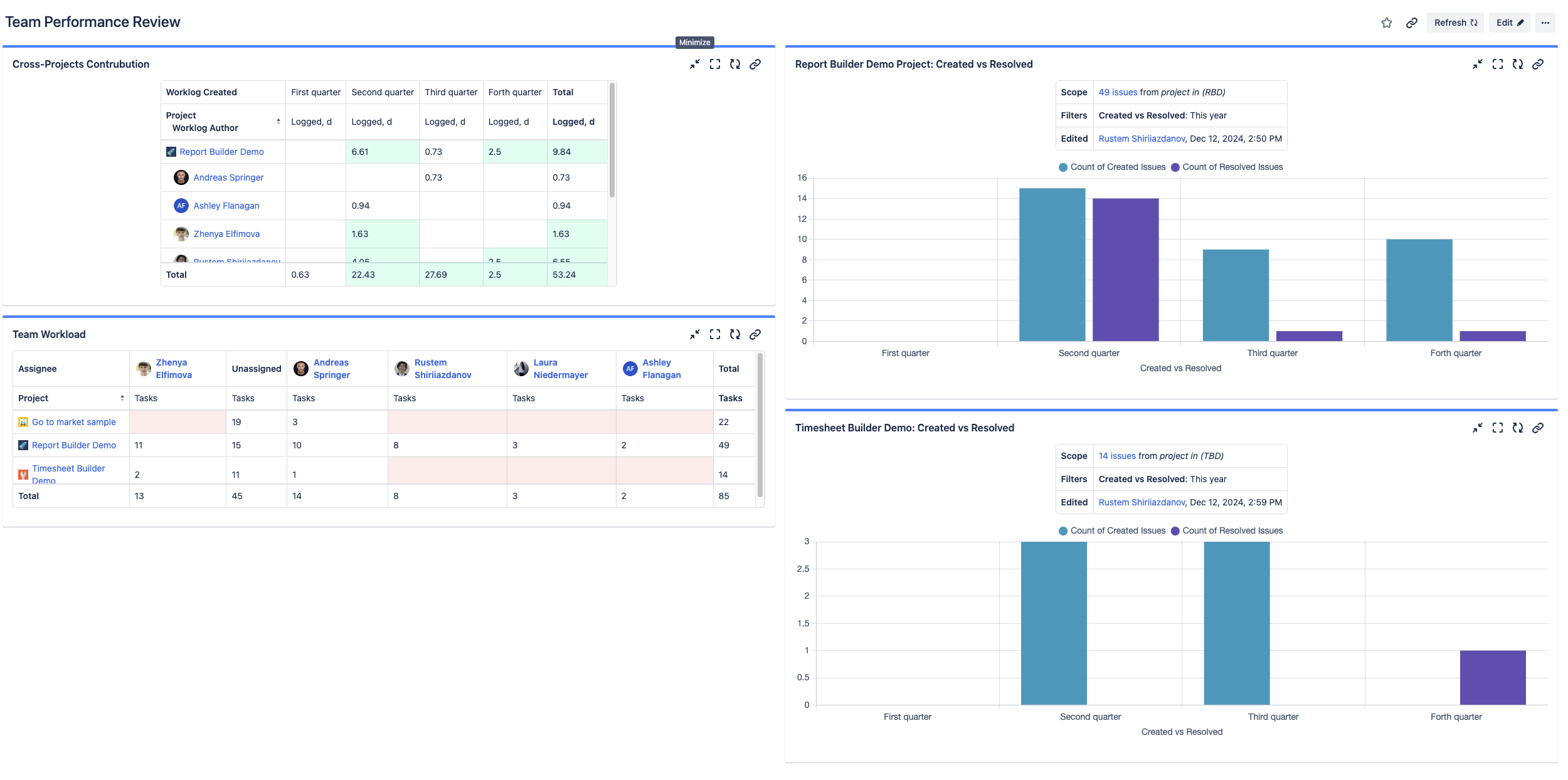Refresh the Timesheet Builder Demo chart
Screen dimensions: 1568x780
1518,428
